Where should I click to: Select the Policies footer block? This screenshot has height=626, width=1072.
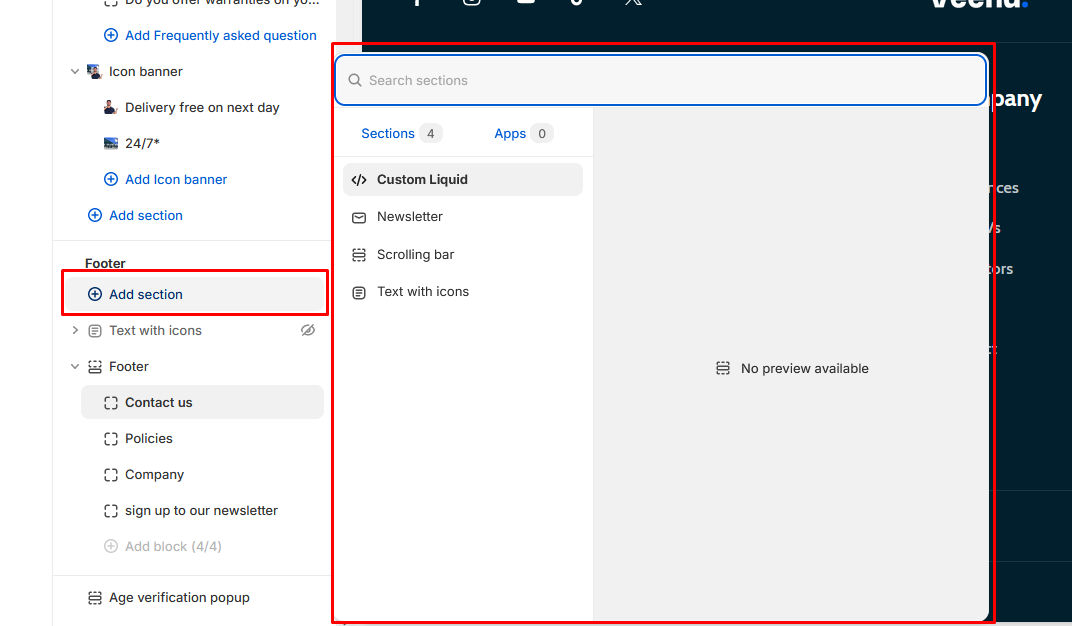tap(148, 439)
